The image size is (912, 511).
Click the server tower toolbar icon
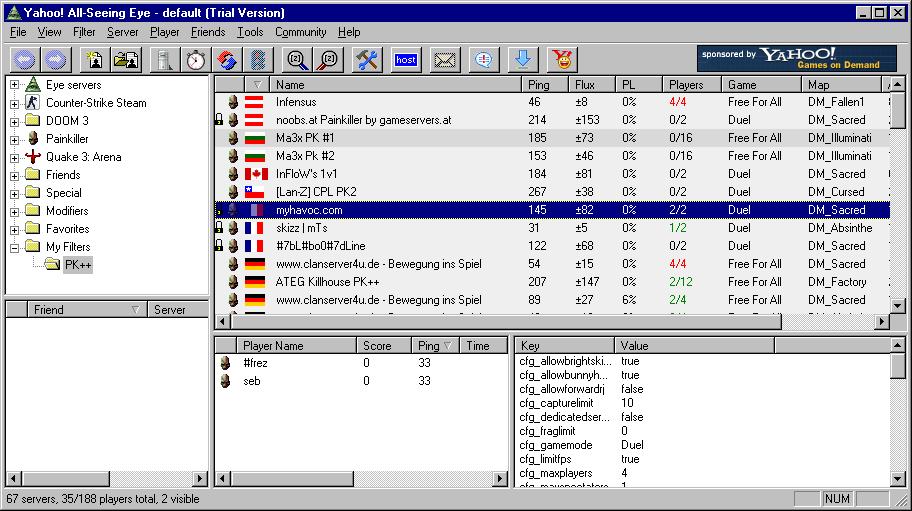[x=165, y=59]
